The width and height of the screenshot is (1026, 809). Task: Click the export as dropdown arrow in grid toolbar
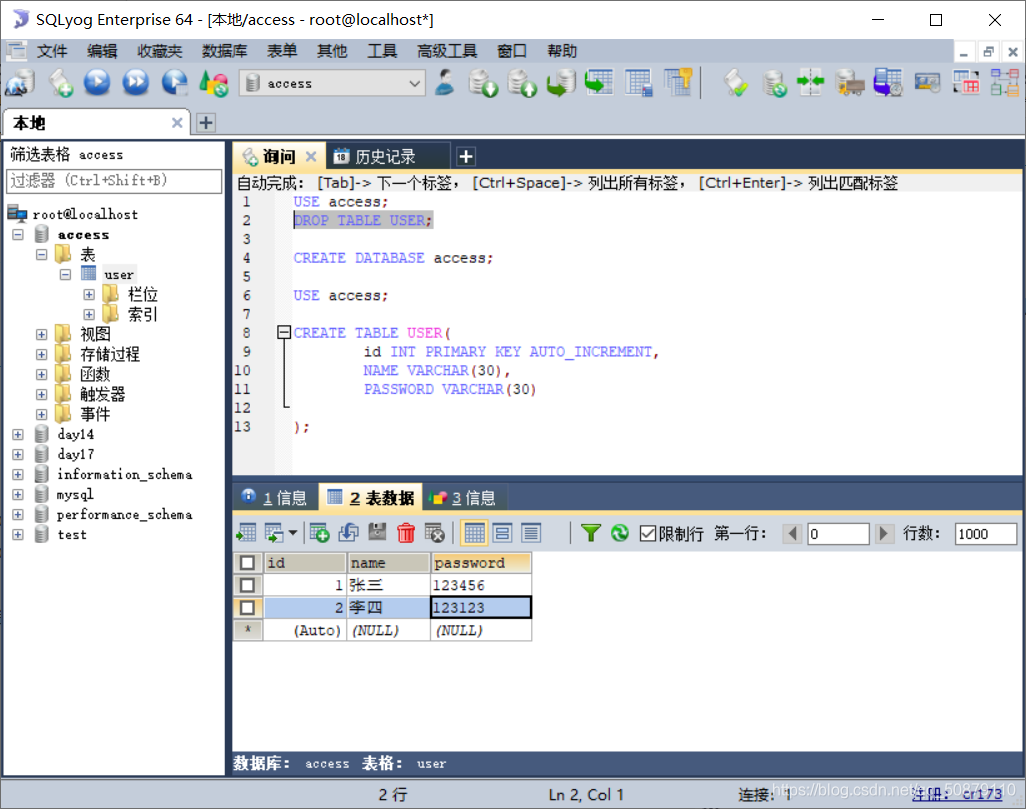pyautogui.click(x=292, y=533)
